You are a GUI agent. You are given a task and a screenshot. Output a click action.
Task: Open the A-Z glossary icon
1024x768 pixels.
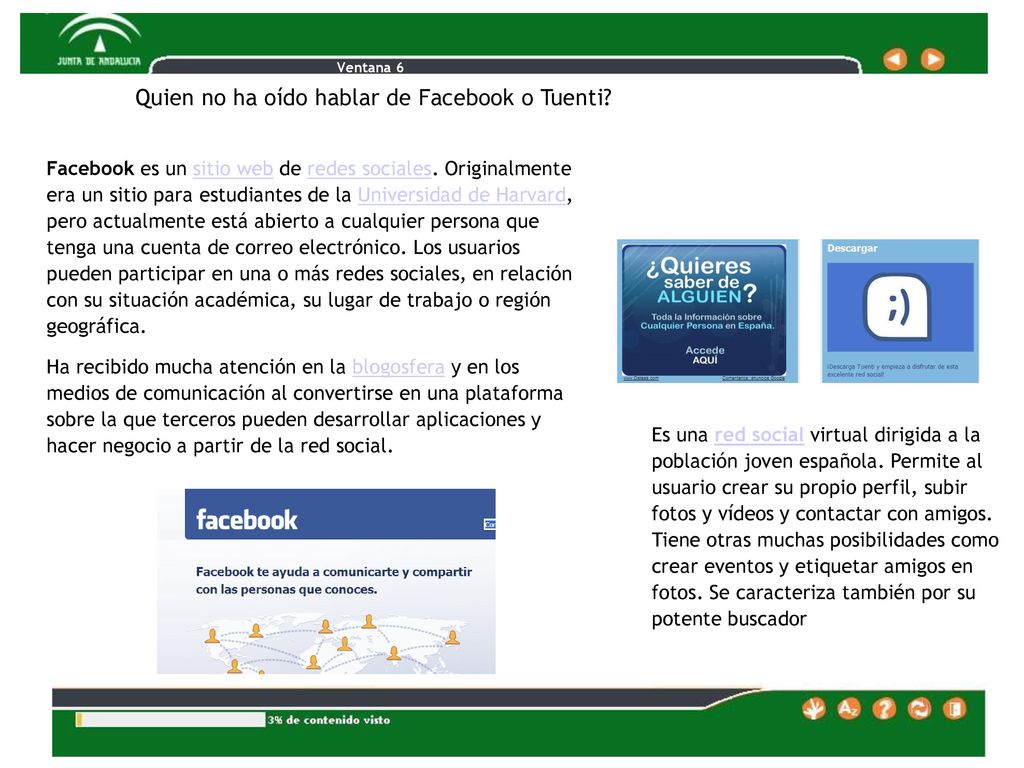[848, 709]
